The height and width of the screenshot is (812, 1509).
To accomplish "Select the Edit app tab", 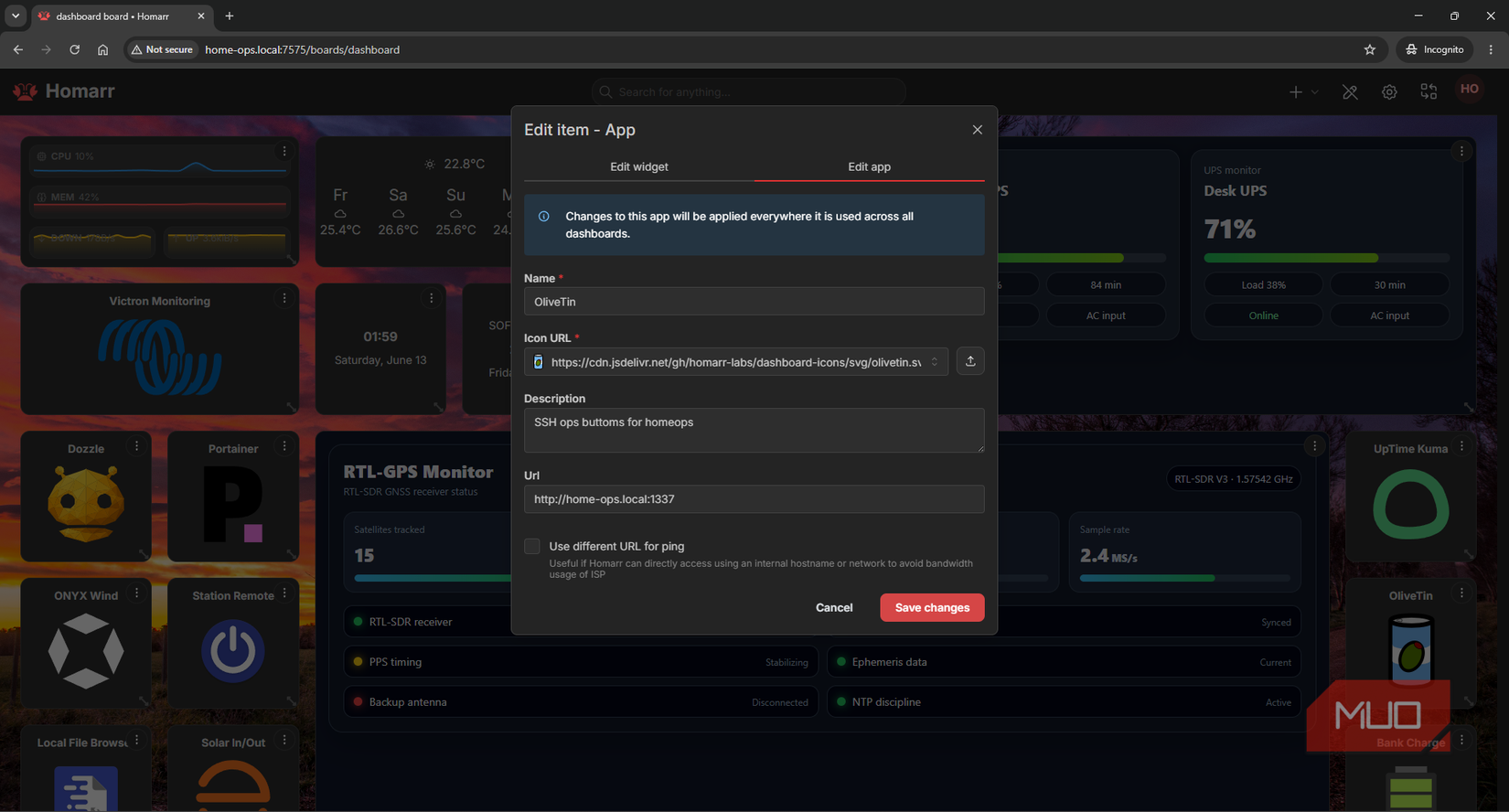I will 870,166.
